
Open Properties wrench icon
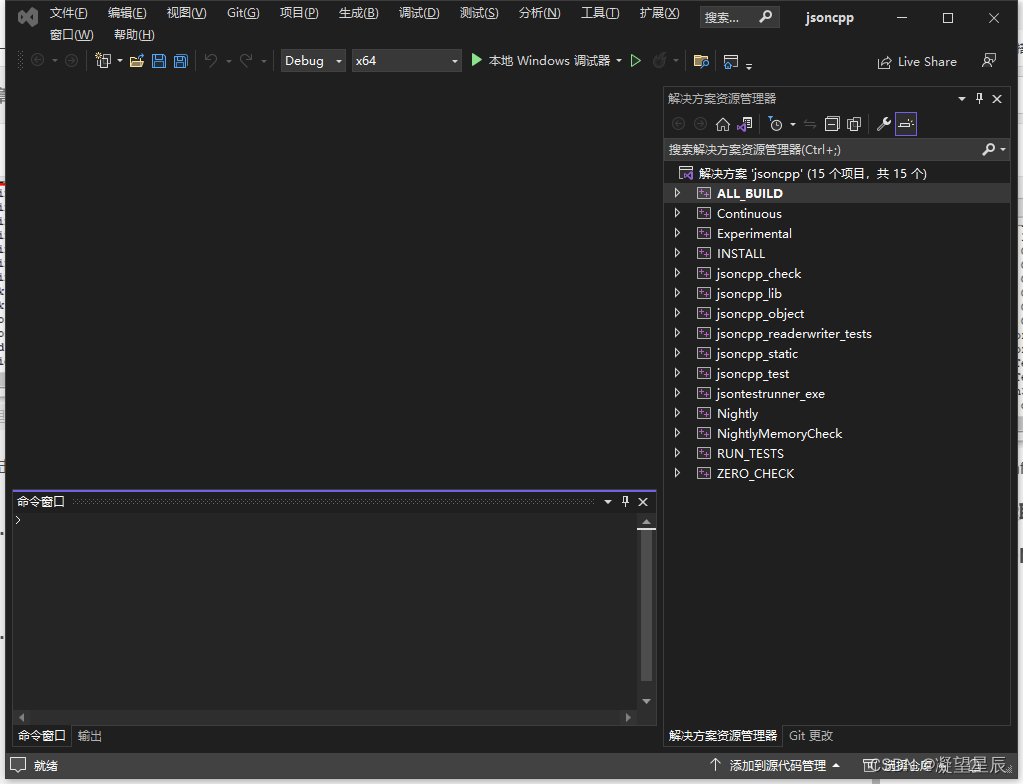click(x=884, y=124)
